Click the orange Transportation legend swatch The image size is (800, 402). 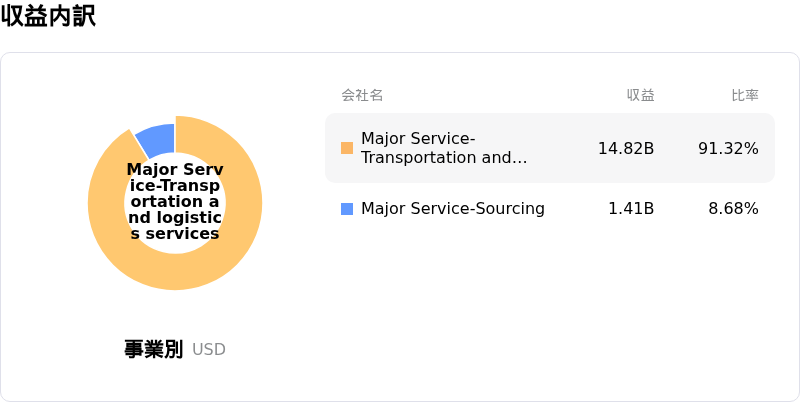tap(347, 148)
